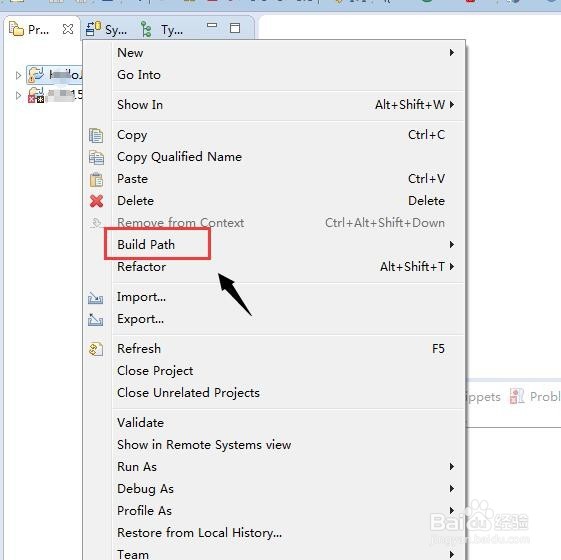Viewport: 561px width, 560px height.
Task: Close the Pr... tab with X
Action: [68, 29]
